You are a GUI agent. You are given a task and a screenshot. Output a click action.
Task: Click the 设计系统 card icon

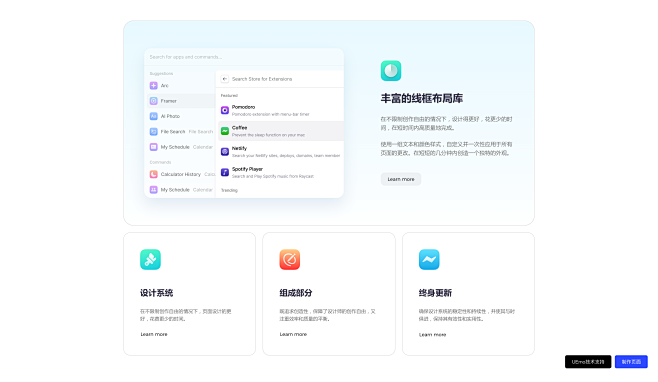150,259
